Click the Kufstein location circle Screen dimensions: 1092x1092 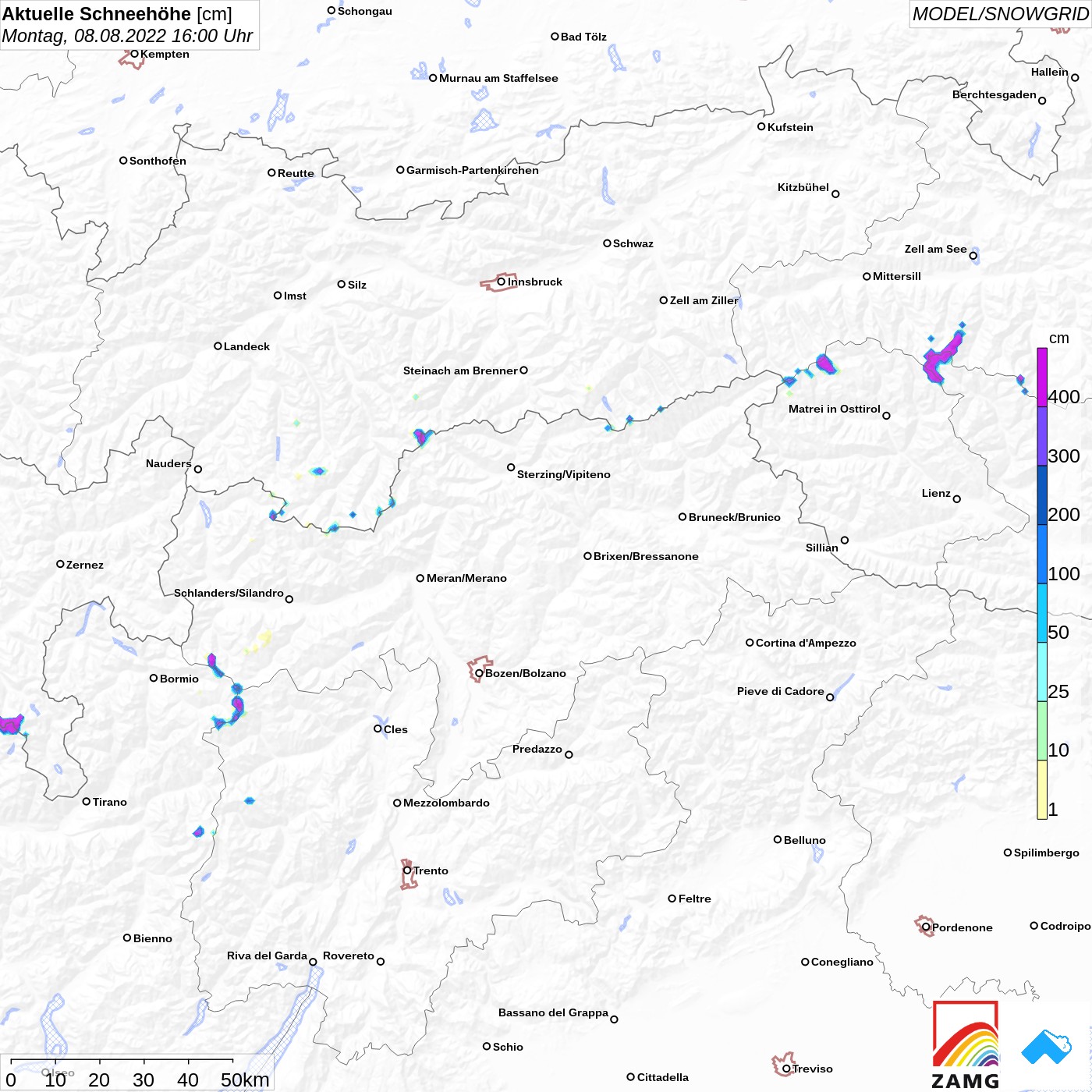[x=761, y=126]
